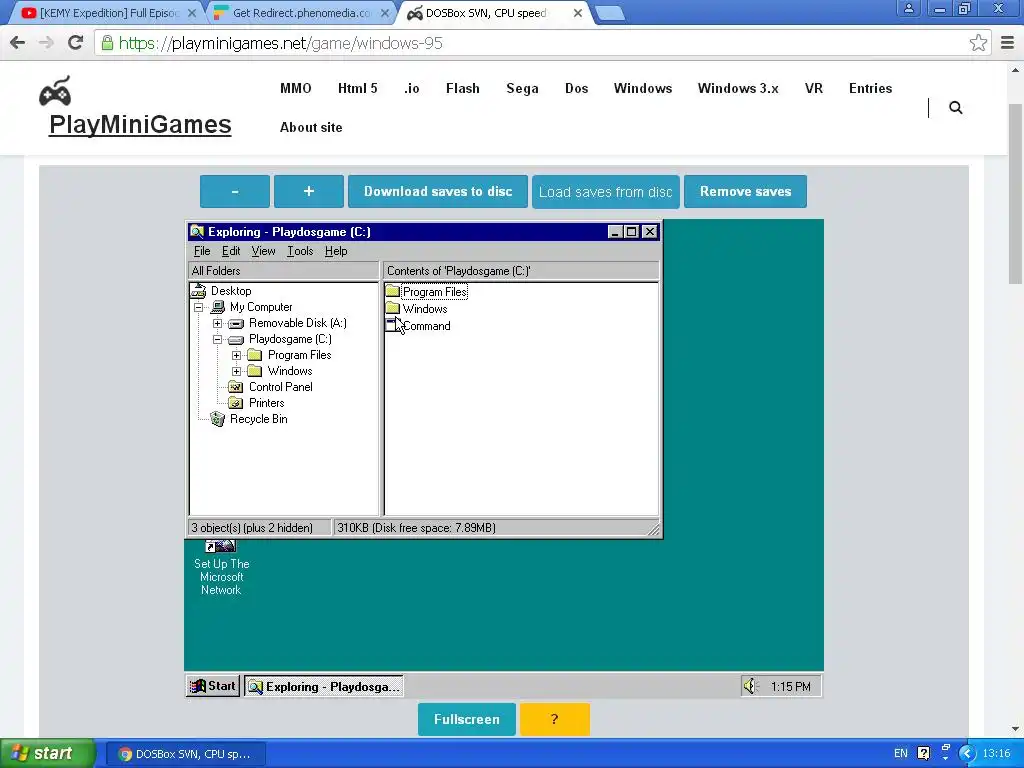Click the Control Panel folder icon
1024x768 pixels.
pos(236,387)
